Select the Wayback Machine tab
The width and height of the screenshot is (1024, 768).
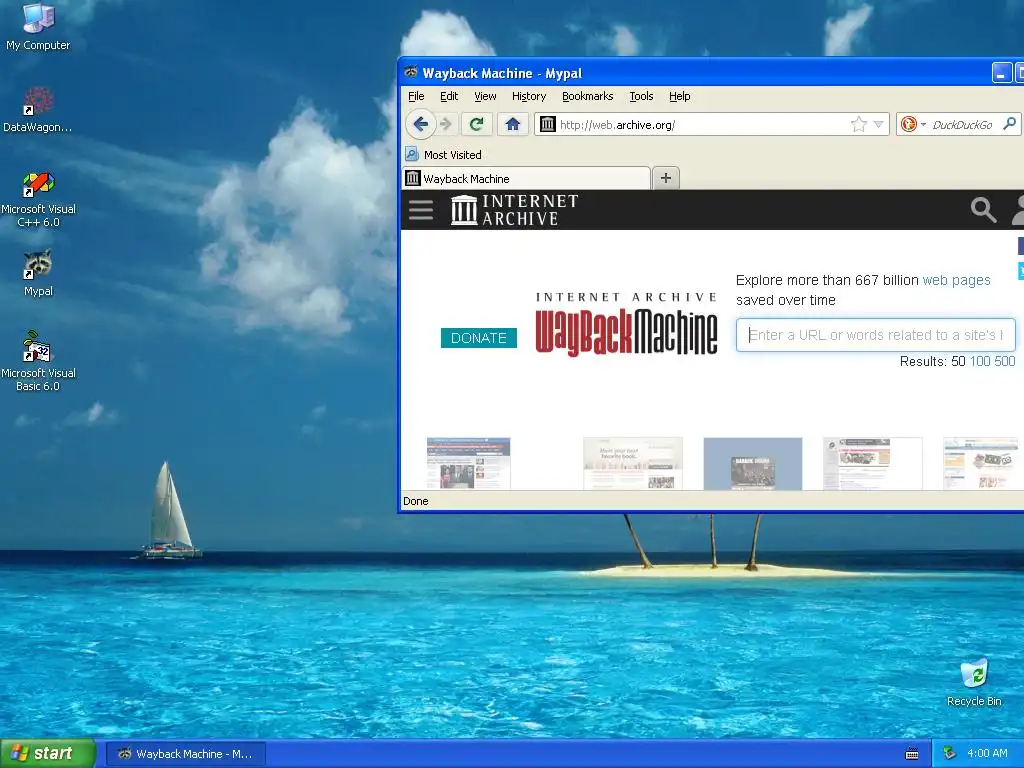(526, 178)
